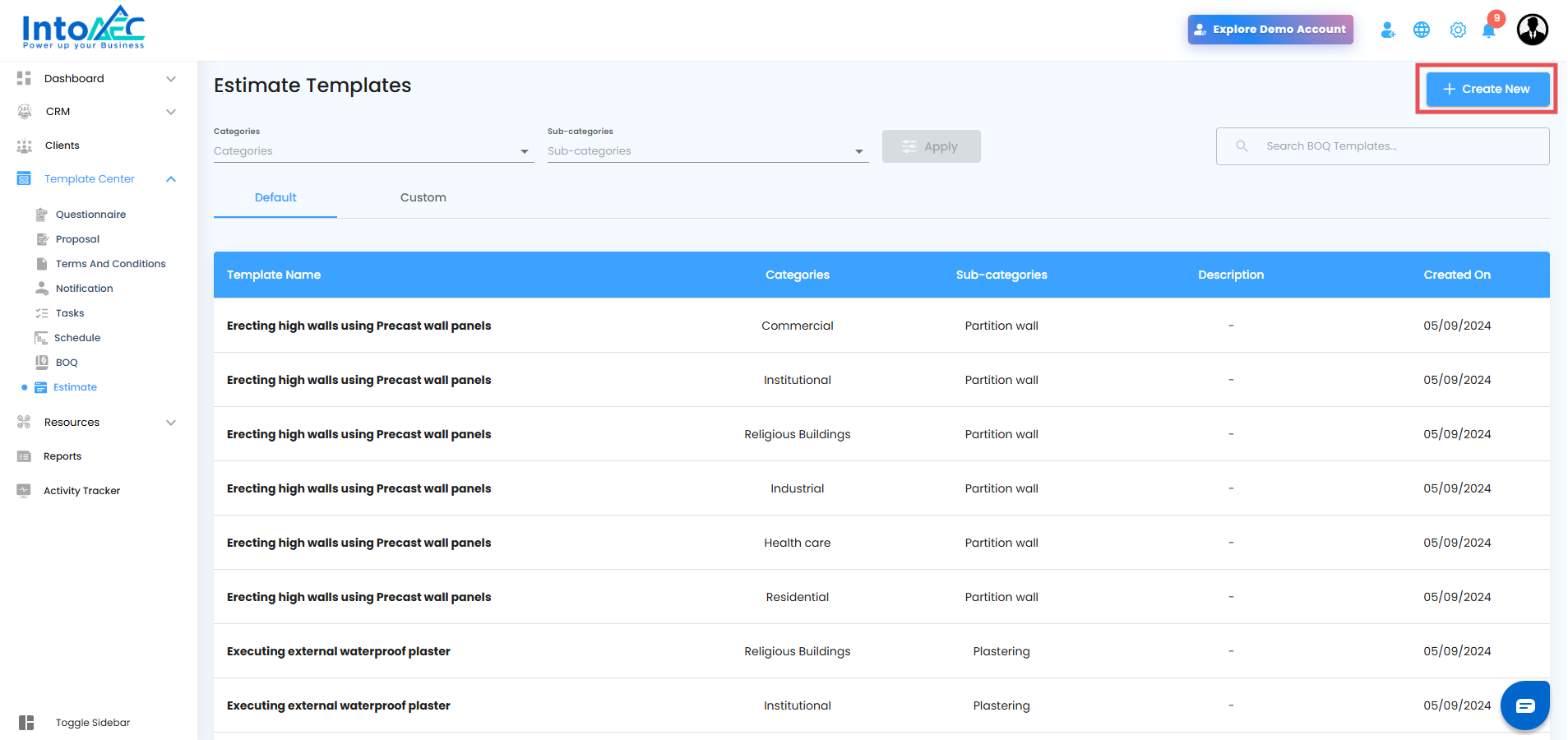Click the CRM sidebar icon

pos(25,111)
